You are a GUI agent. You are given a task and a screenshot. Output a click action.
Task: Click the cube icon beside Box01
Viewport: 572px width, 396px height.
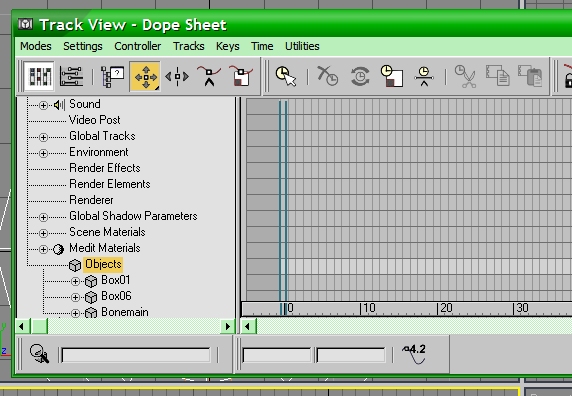coord(91,282)
